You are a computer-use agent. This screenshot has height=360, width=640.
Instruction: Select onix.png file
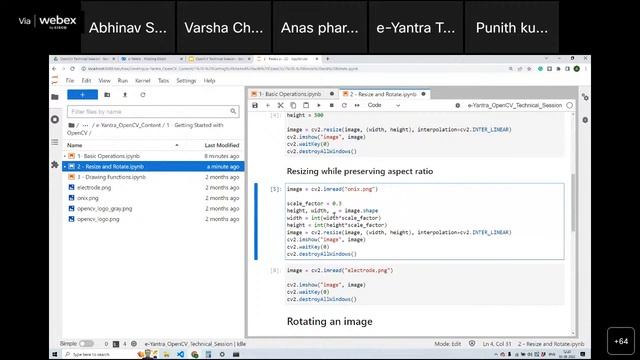(153, 198)
